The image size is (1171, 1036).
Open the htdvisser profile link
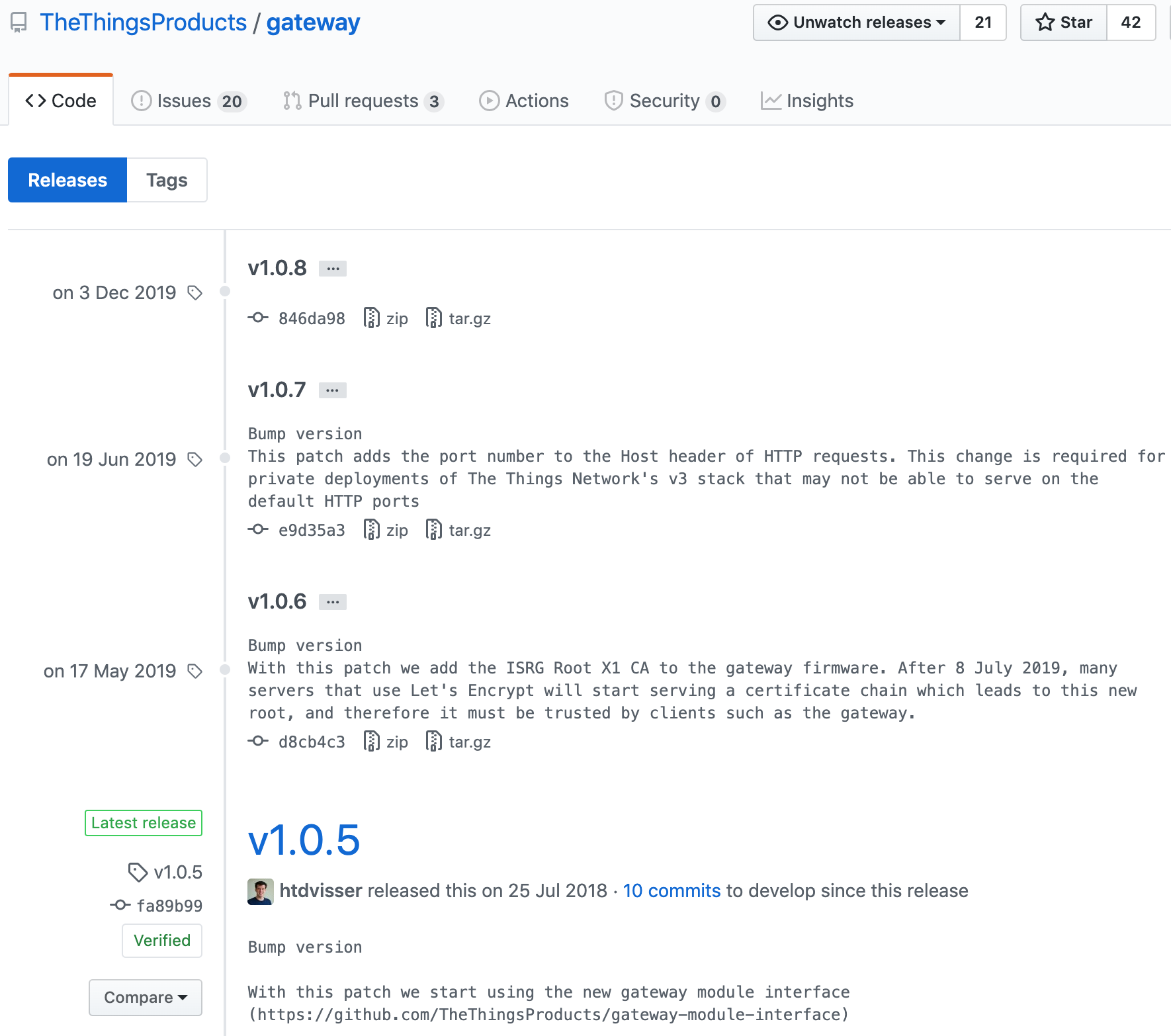pyautogui.click(x=321, y=890)
